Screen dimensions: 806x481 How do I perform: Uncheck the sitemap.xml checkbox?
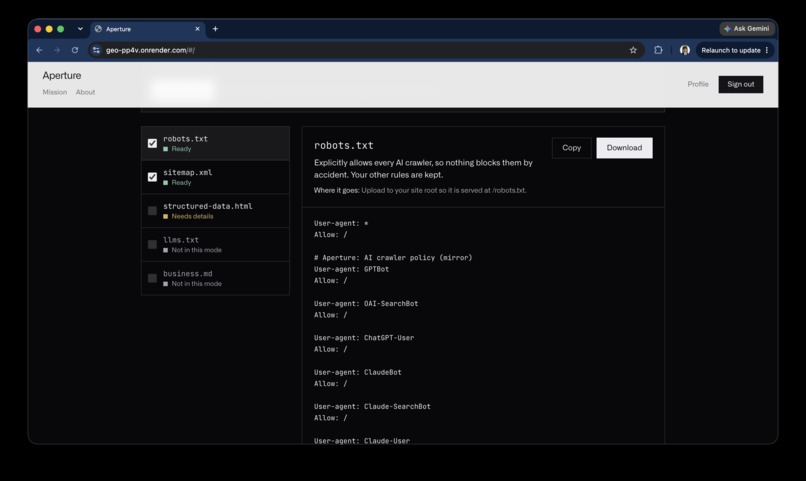tap(152, 177)
